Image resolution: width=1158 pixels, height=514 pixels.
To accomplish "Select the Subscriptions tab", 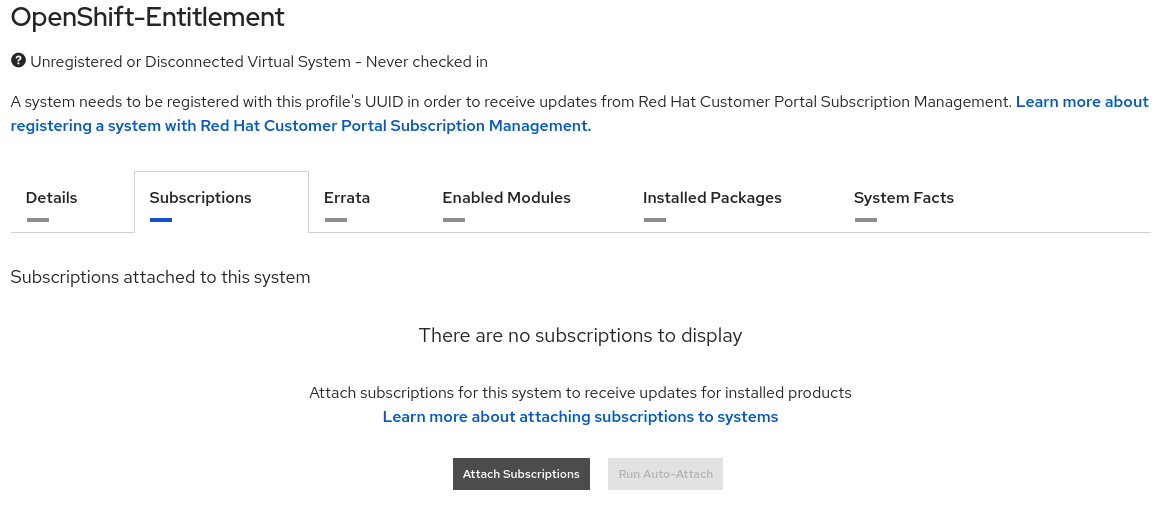I will tap(200, 198).
